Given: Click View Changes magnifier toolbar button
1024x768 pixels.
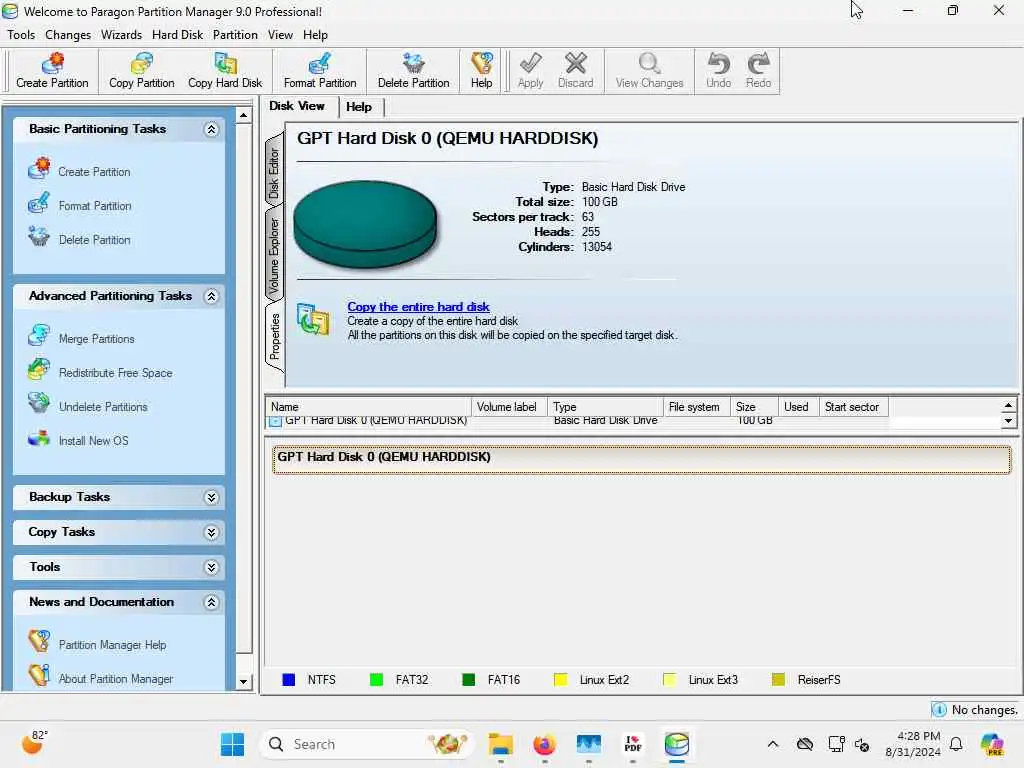Looking at the screenshot, I should (649, 71).
